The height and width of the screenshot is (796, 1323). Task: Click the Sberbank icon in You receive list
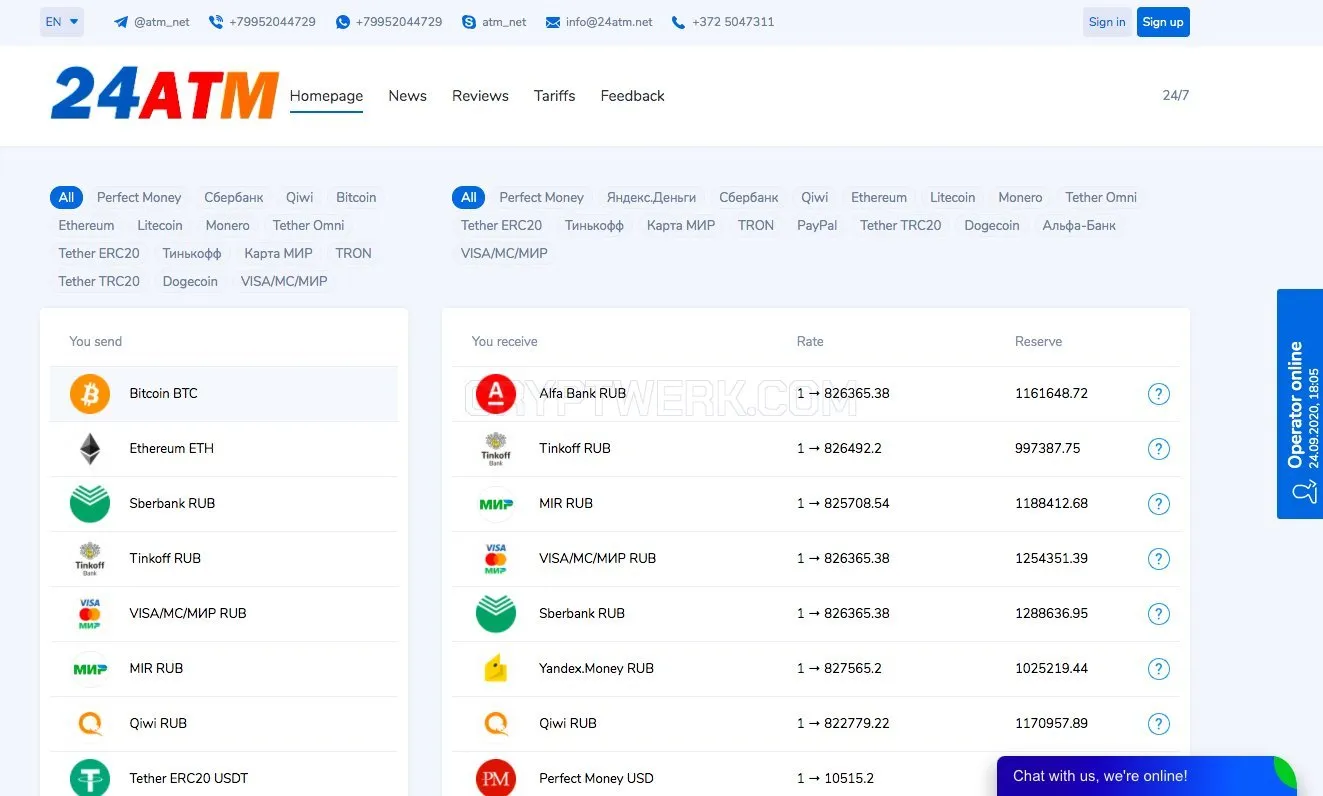[x=496, y=614]
